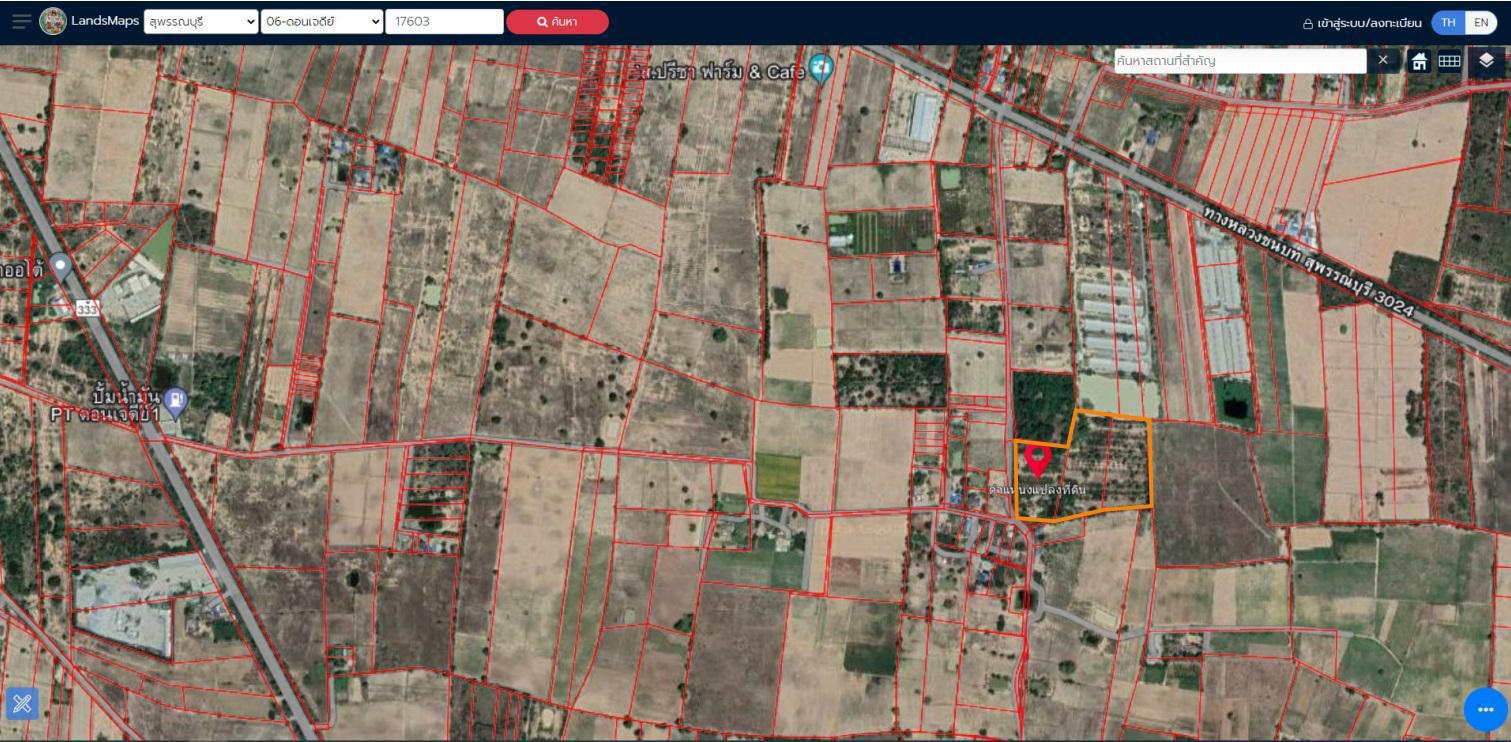This screenshot has height=742, width=1511.
Task: Open the login/register link เข้าสู่ระบบ/ลงทะเบียน
Action: (1361, 22)
